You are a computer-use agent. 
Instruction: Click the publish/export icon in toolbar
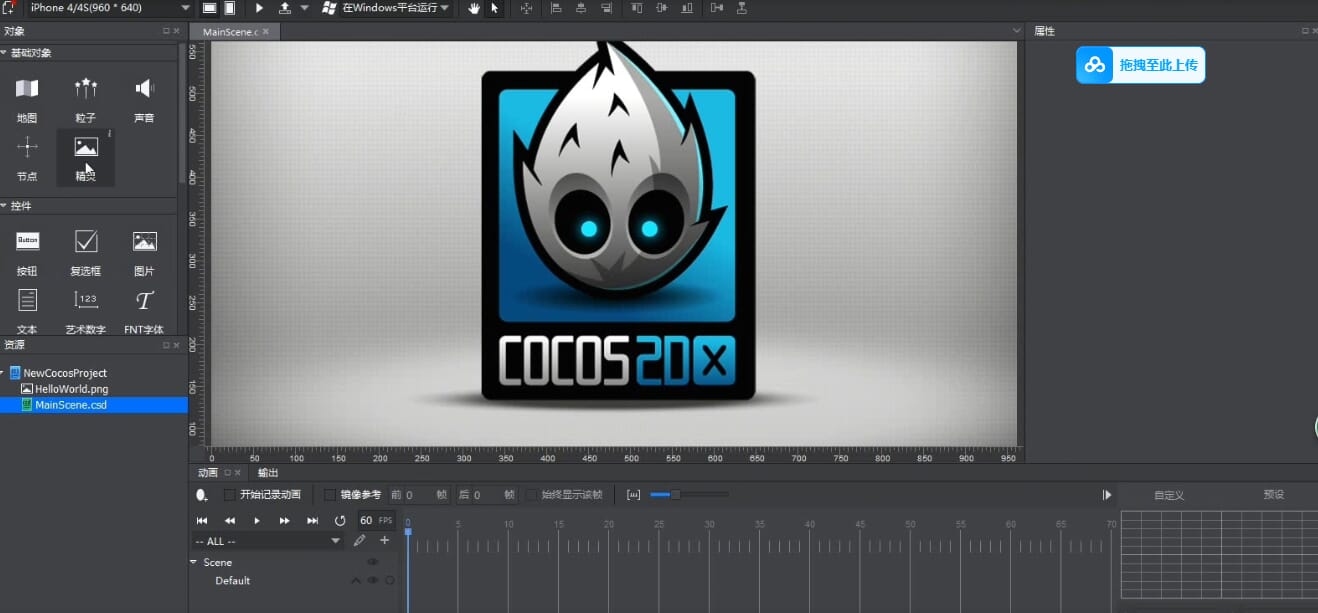tap(284, 8)
